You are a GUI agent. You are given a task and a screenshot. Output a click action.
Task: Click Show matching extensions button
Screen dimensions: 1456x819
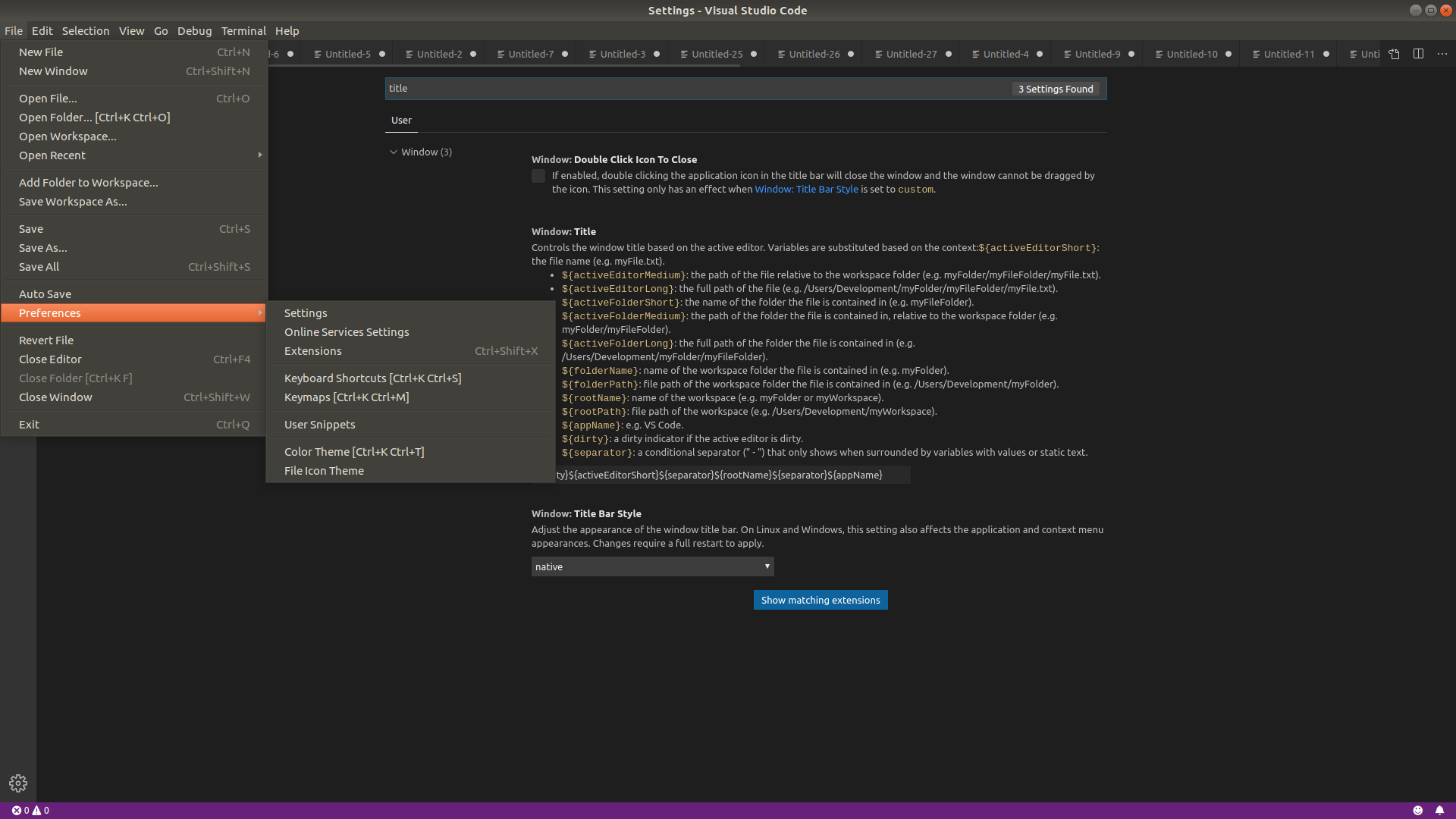pos(821,600)
